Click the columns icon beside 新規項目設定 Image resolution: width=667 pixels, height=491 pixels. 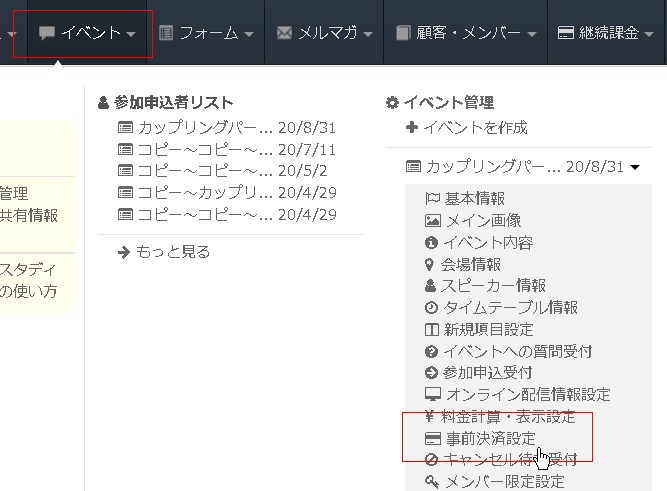[x=432, y=329]
